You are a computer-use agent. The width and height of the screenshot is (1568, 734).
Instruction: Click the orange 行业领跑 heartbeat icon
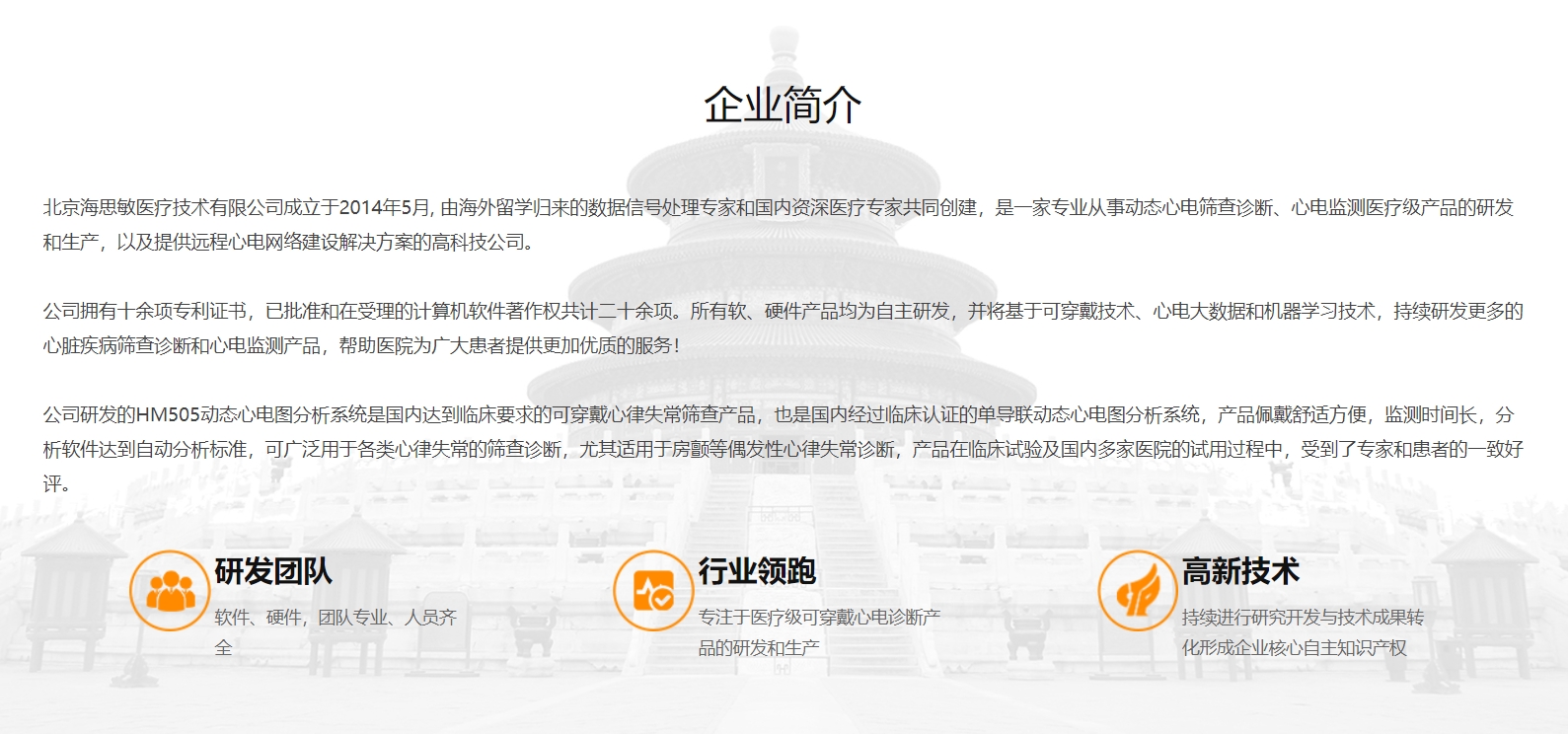[x=653, y=591]
